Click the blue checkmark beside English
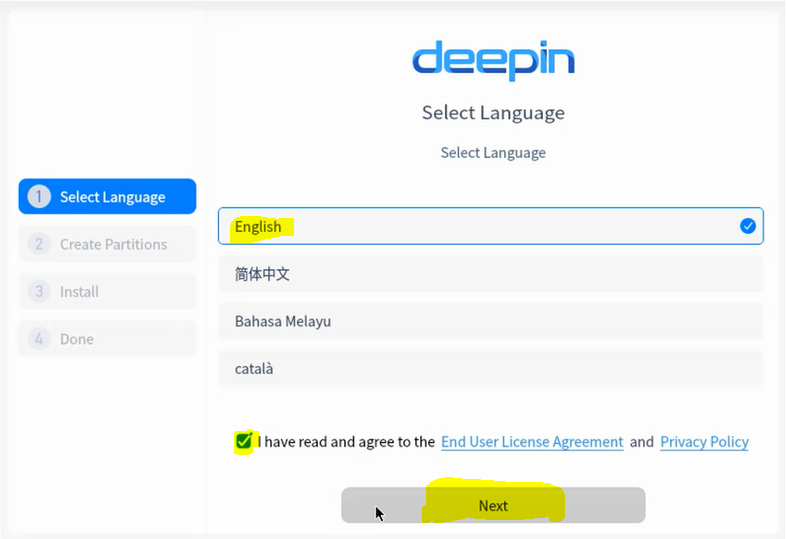The height and width of the screenshot is (539, 786). tap(747, 226)
